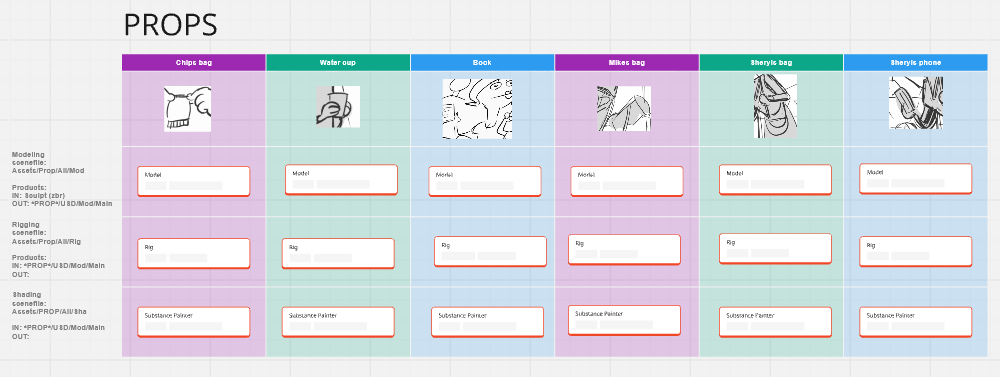1000x377 pixels.
Task: Select the Mikes bag purple header
Action: [627, 63]
